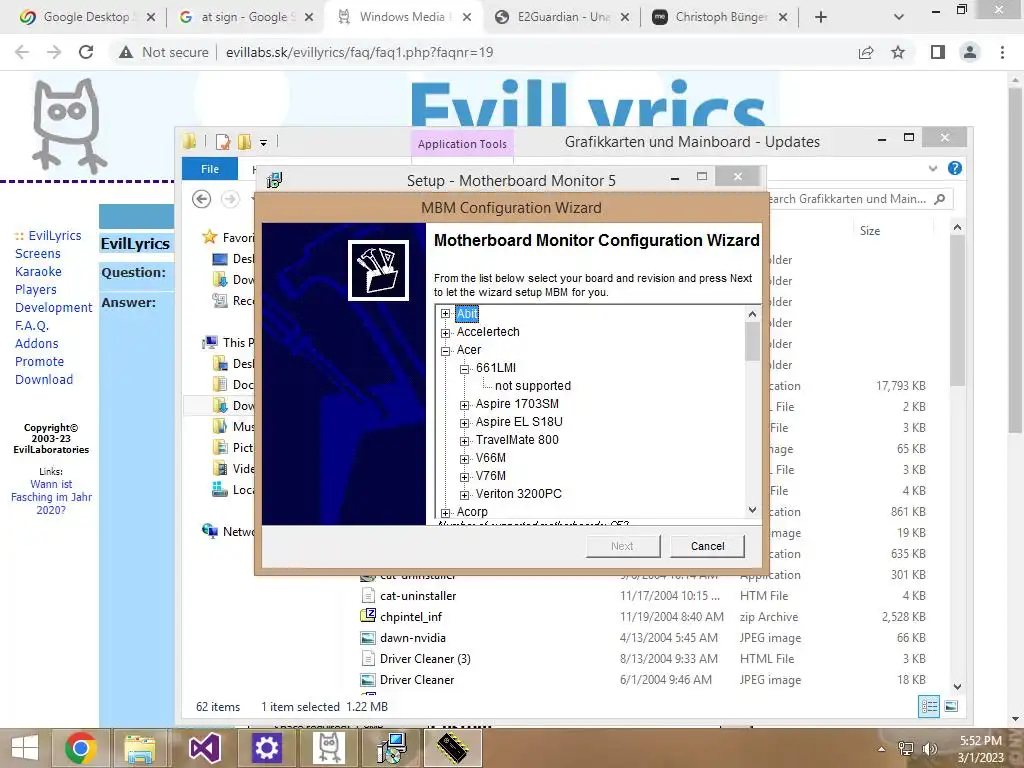Switch Explorer to details view icon
This screenshot has width=1024, height=768.
(x=929, y=706)
